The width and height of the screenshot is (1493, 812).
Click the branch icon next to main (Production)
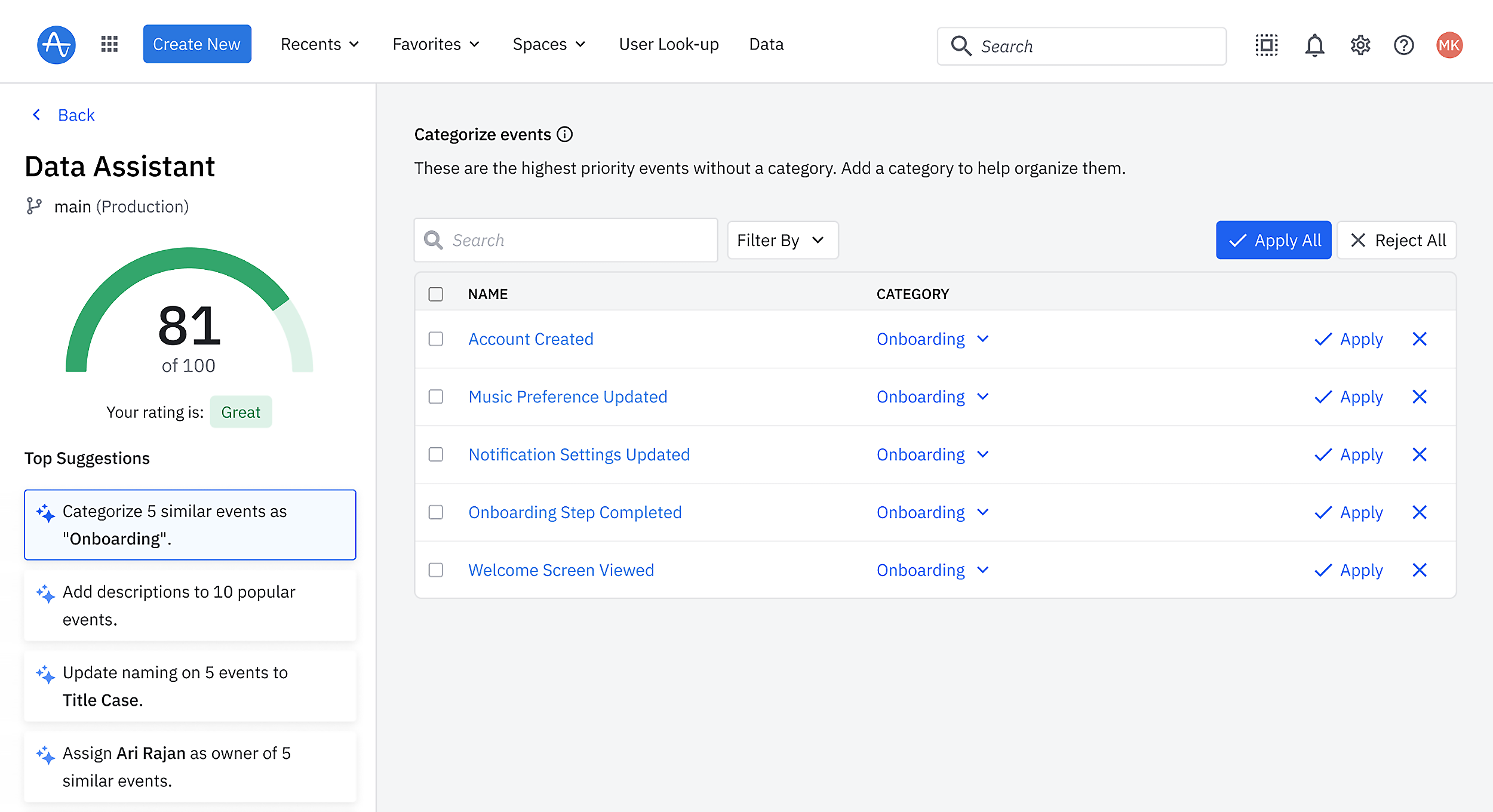34,206
